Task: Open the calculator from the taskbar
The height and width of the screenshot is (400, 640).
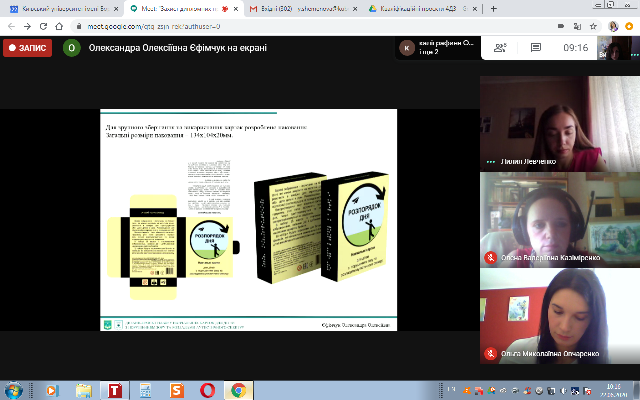Action: click(x=145, y=391)
